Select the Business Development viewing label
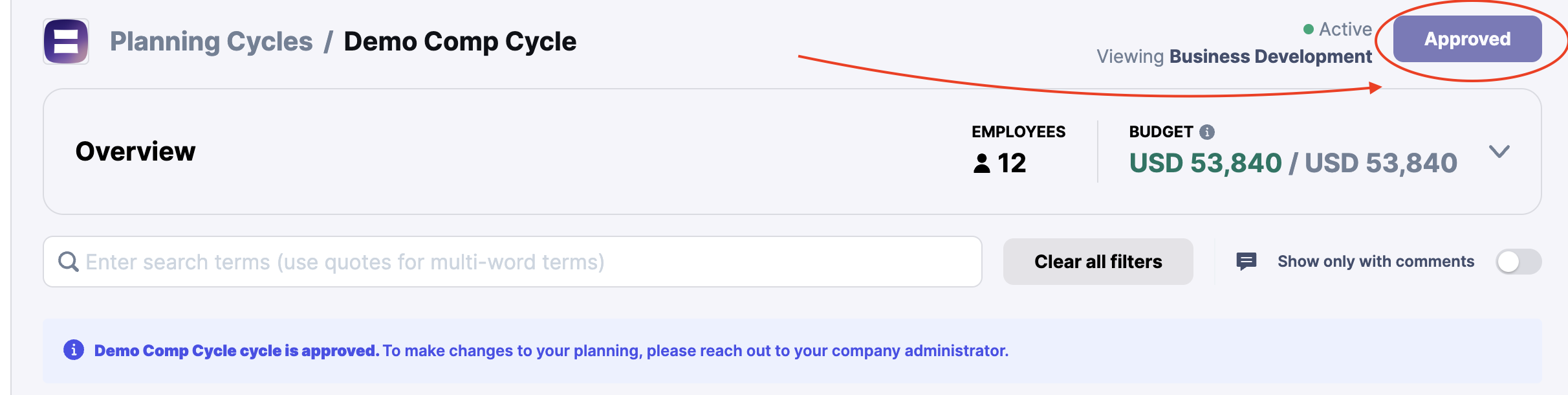Screen dimensions: 1568x395 [x=1270, y=56]
